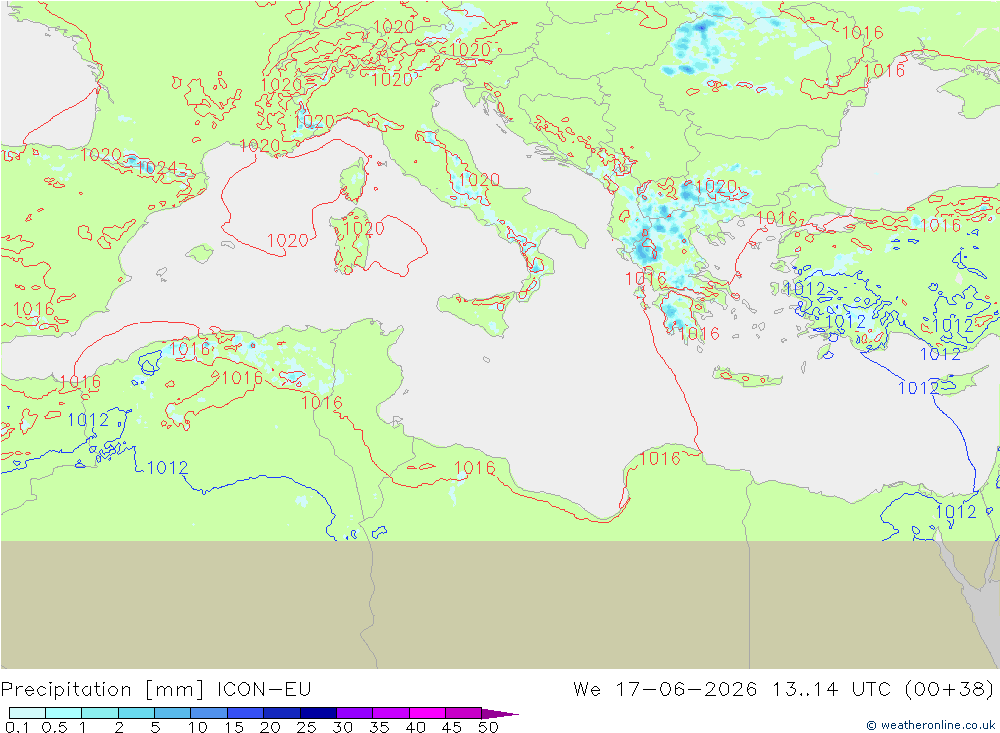Pick the dark navy swatch labeled 25

[x=318, y=713]
